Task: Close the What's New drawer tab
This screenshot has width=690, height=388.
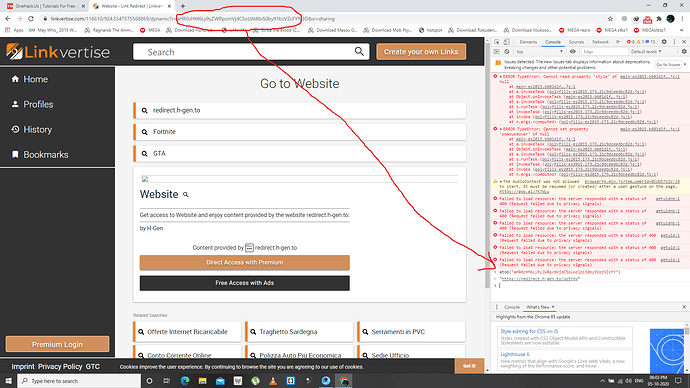Action: tap(553, 307)
